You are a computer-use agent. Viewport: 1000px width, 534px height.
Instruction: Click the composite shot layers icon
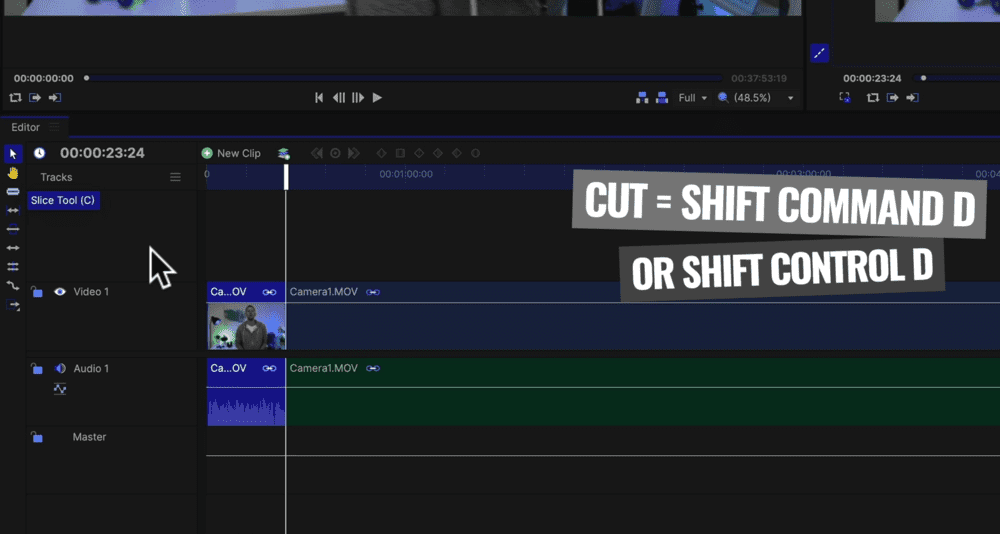284,153
